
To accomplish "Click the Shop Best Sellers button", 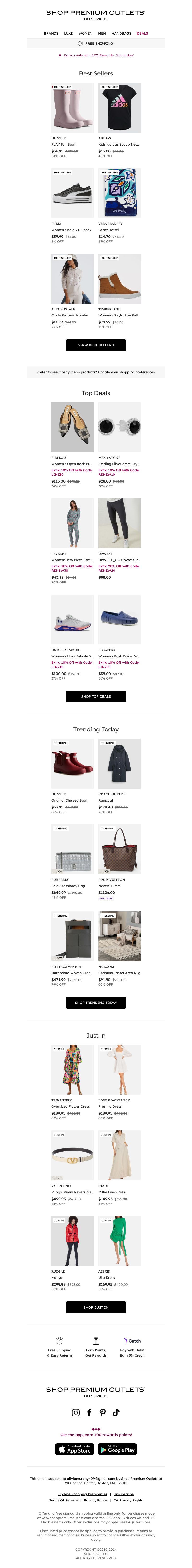I will pos(96,345).
